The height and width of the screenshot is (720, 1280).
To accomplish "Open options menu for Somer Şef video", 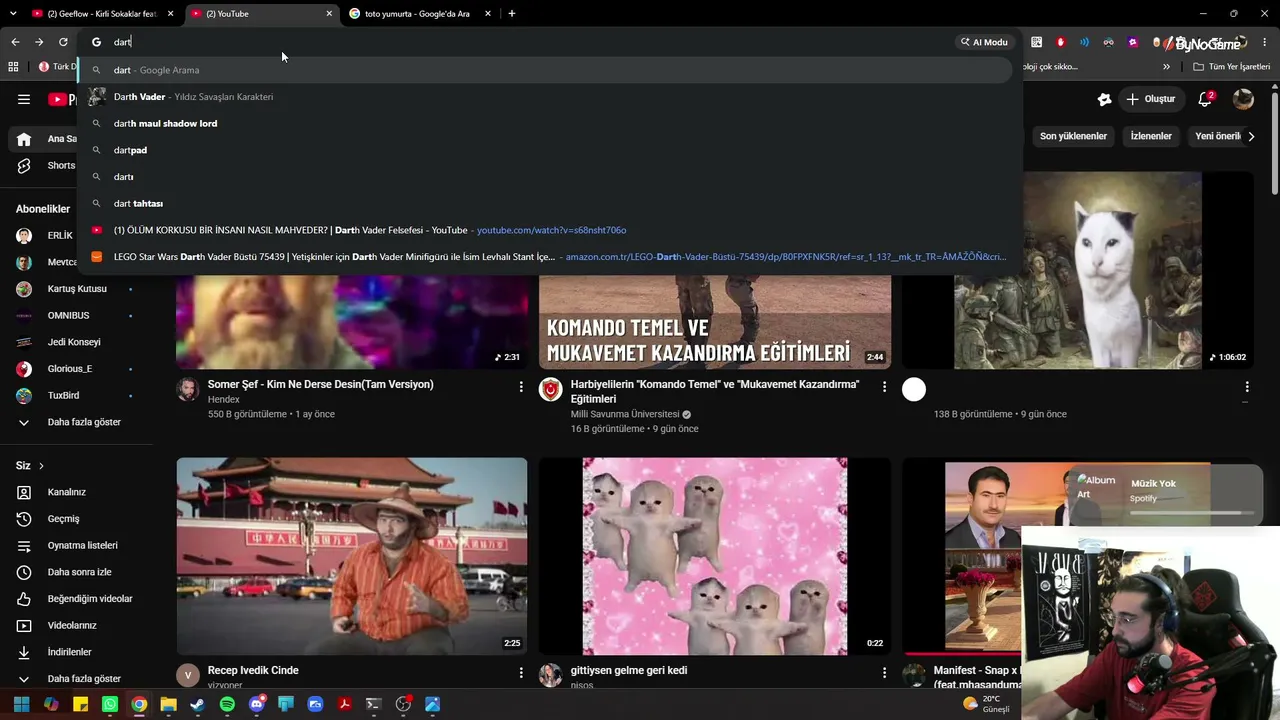I will point(521,386).
